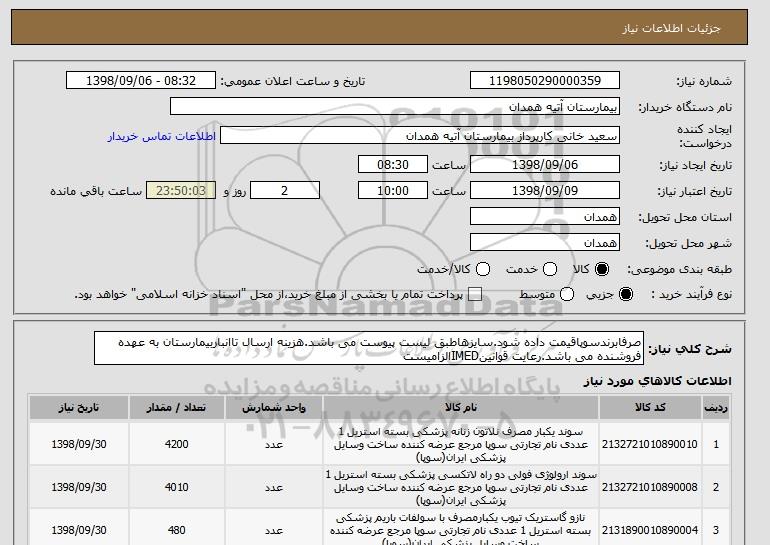The image size is (770, 545).
Task: Click the ردیف column header
Action: coord(716,408)
